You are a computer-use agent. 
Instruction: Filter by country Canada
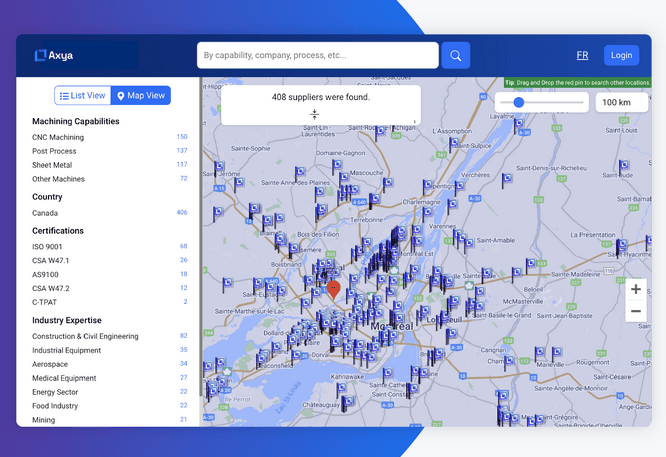110,213
